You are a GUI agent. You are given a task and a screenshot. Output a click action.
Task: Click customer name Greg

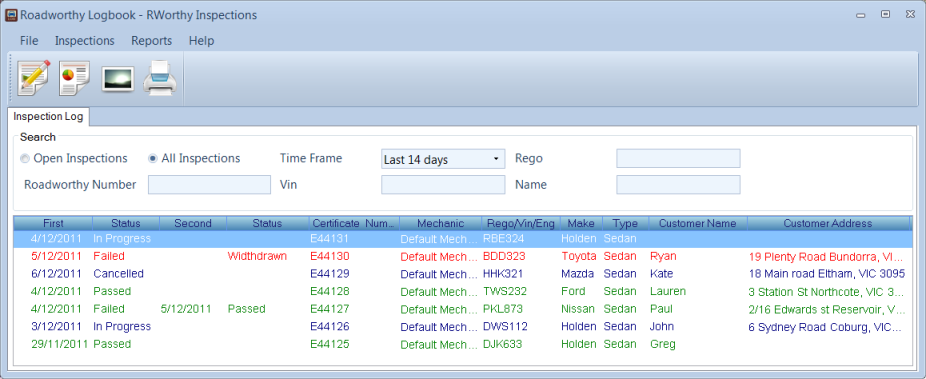pyautogui.click(x=663, y=344)
